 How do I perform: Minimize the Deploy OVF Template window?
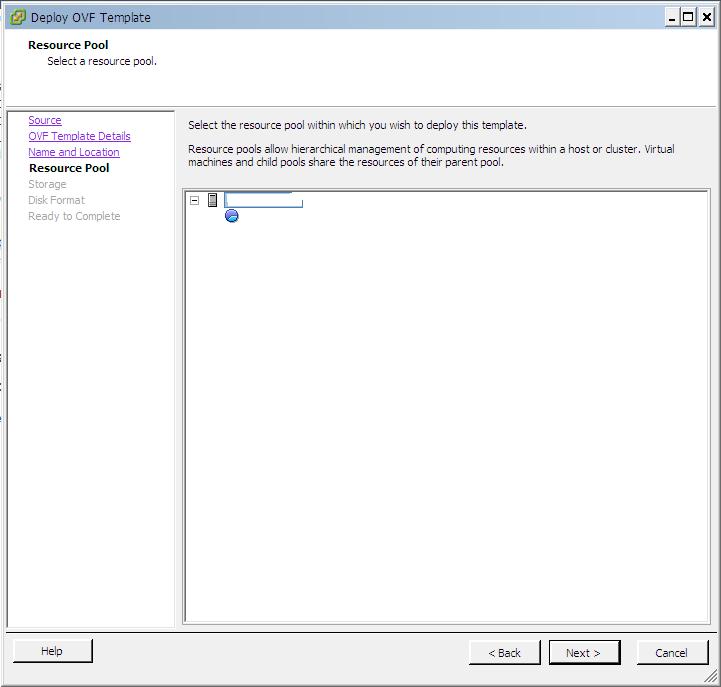[672, 18]
